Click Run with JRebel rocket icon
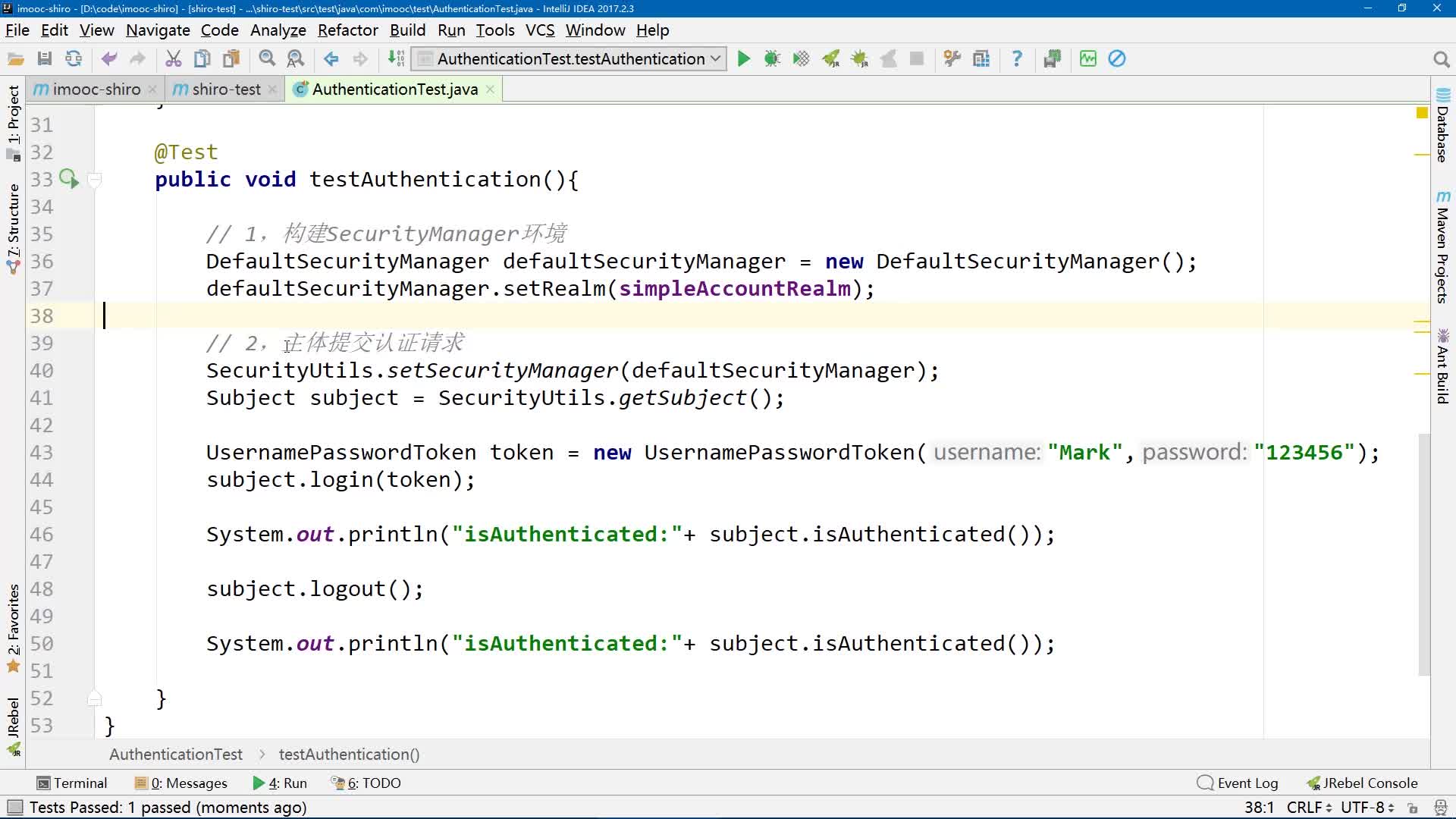The height and width of the screenshot is (819, 1456). click(831, 59)
